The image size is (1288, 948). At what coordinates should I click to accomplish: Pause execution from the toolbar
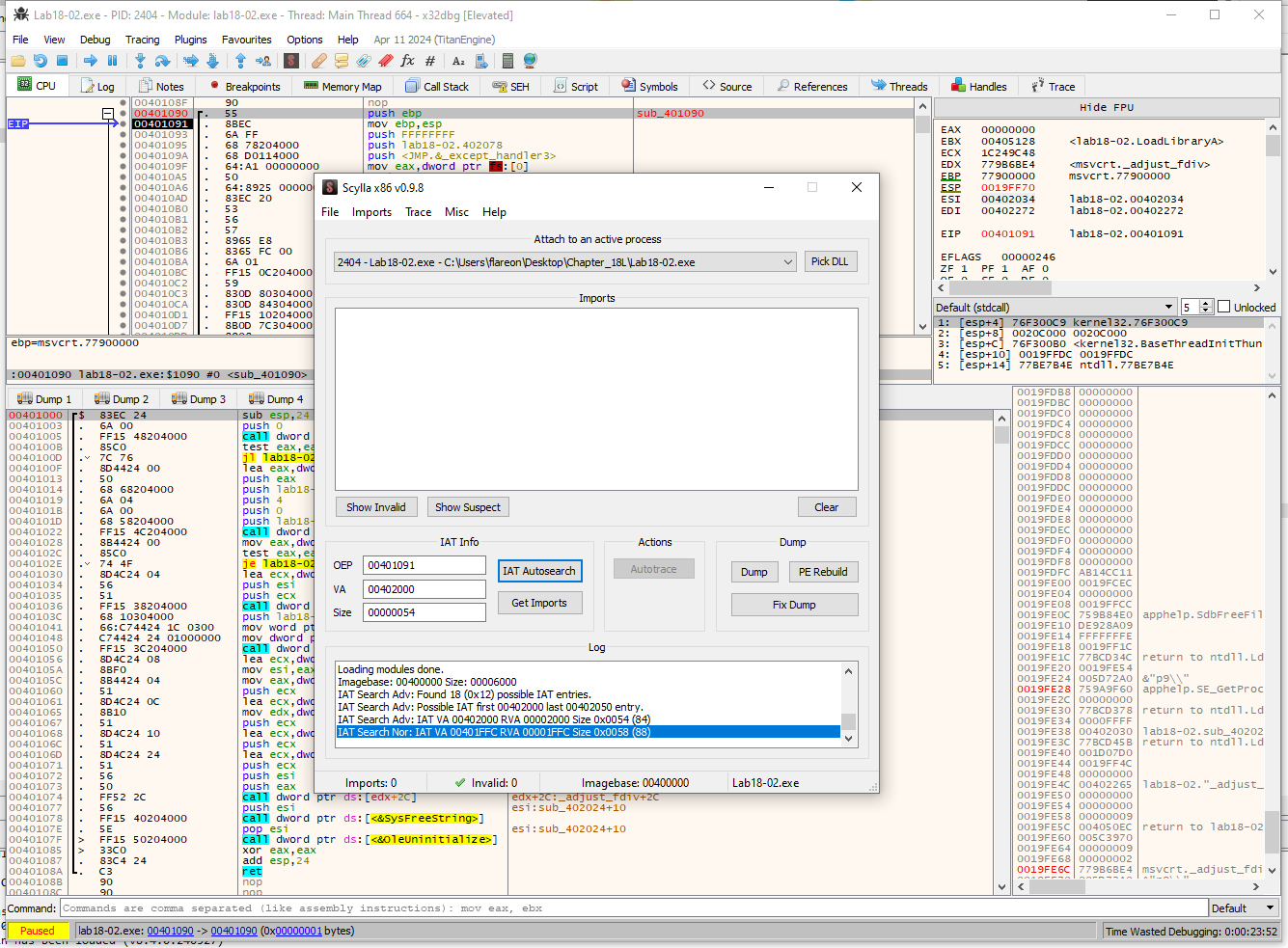tap(112, 61)
